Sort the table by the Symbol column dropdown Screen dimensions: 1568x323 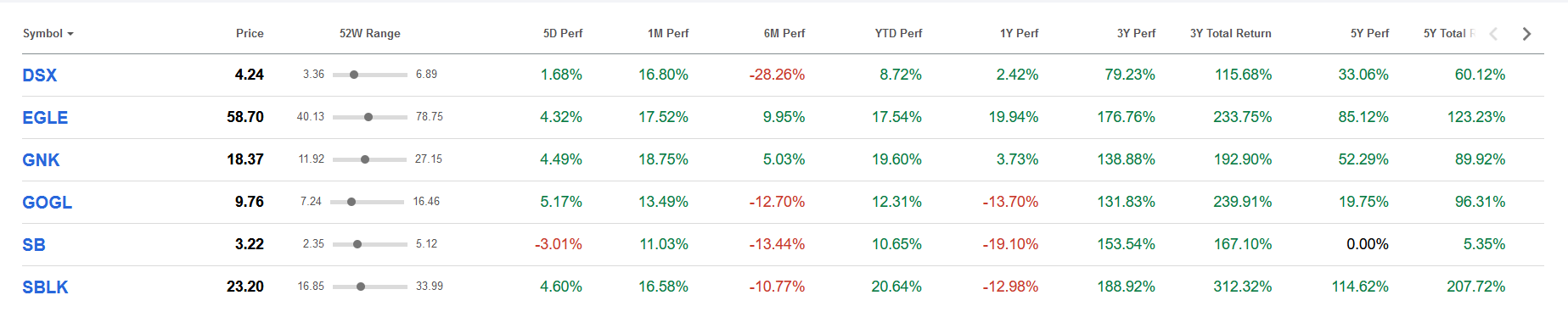48,34
